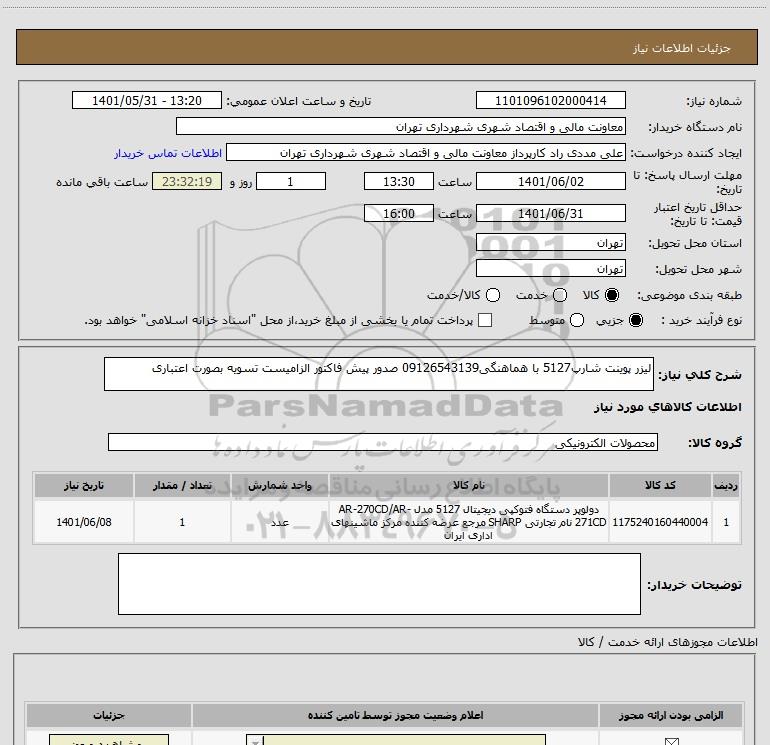This screenshot has height=745, width=770.
Task: Click the request creator field
Action: coord(426,152)
